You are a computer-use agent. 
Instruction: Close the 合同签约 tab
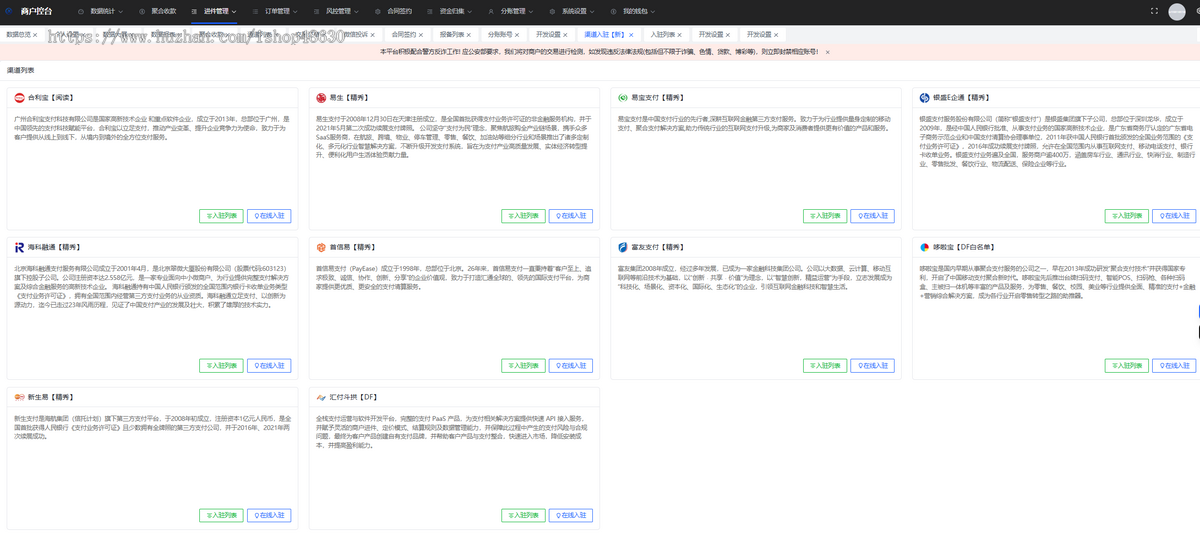(x=420, y=34)
